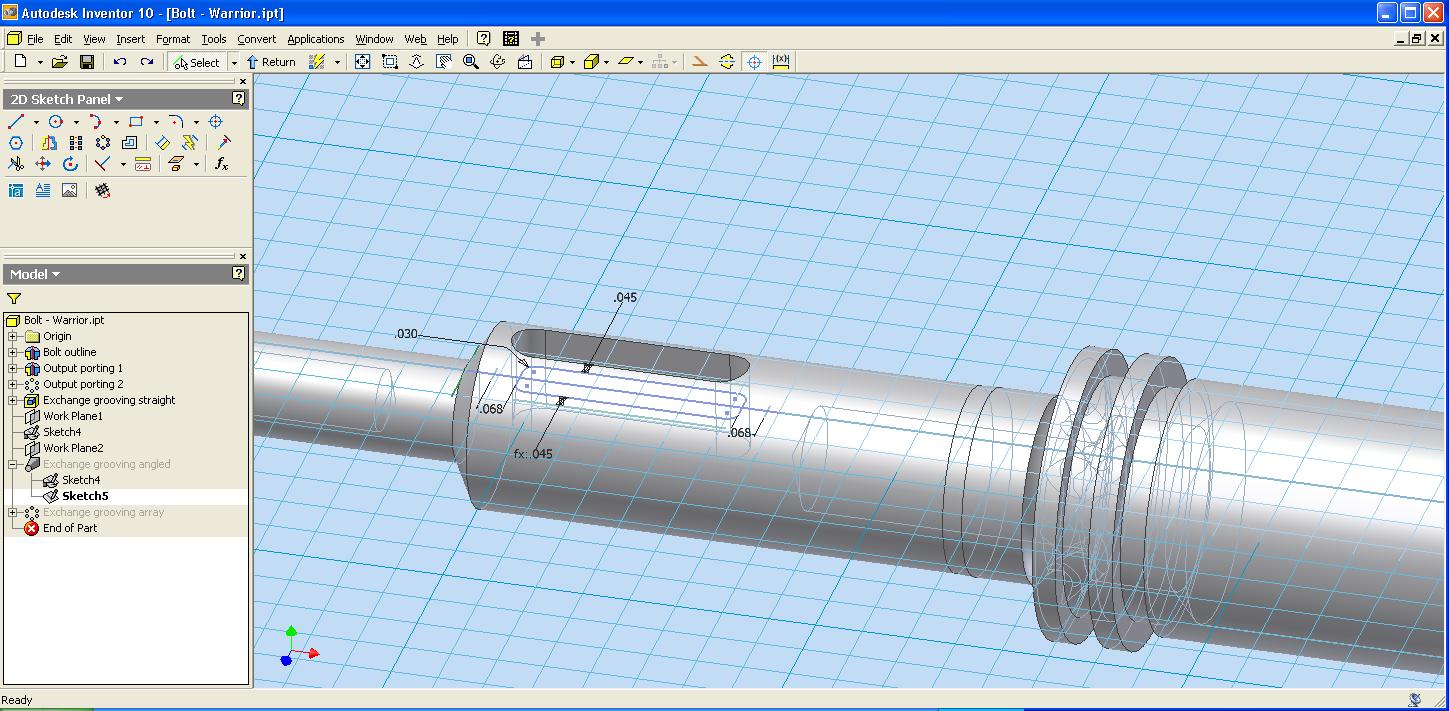Open the Applications menu
The width and height of the screenshot is (1449, 711).
point(316,39)
